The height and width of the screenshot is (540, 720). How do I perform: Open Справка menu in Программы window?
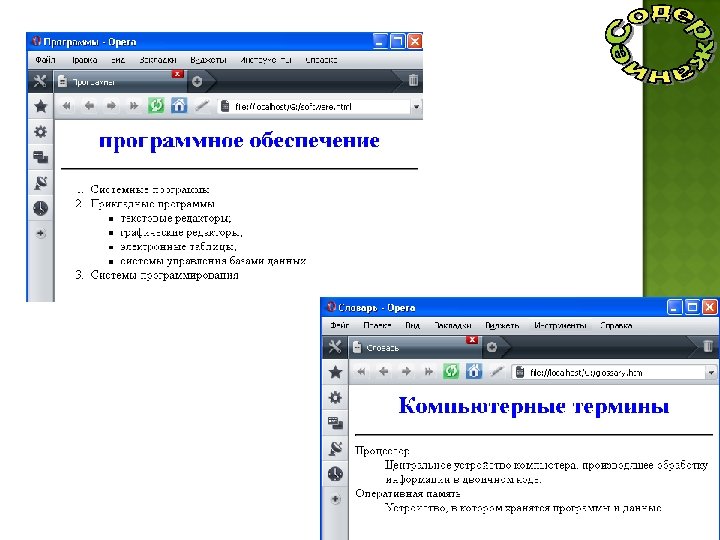tap(321, 60)
